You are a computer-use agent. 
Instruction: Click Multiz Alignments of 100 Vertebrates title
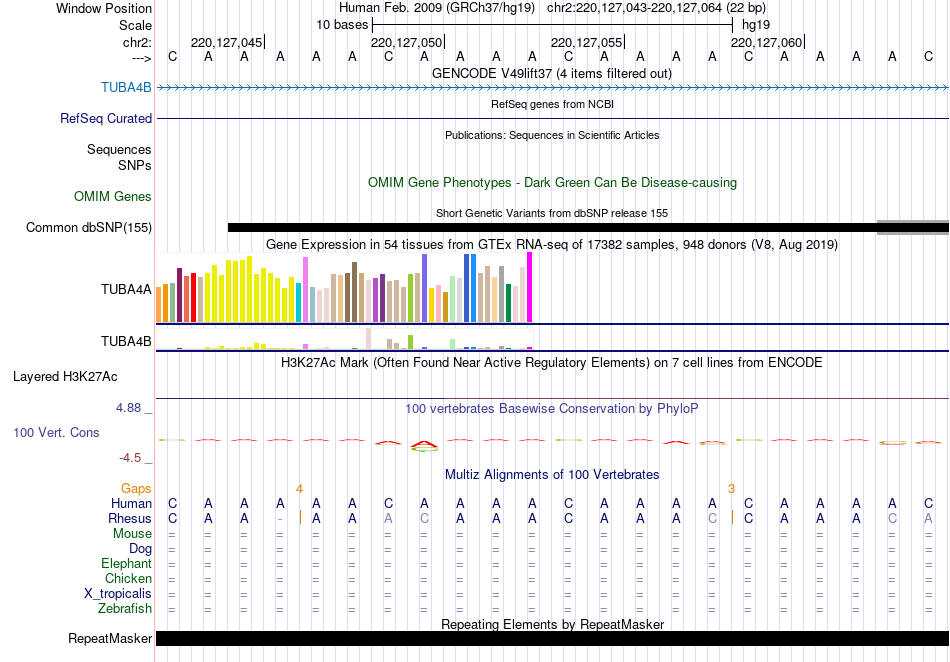(x=552, y=474)
